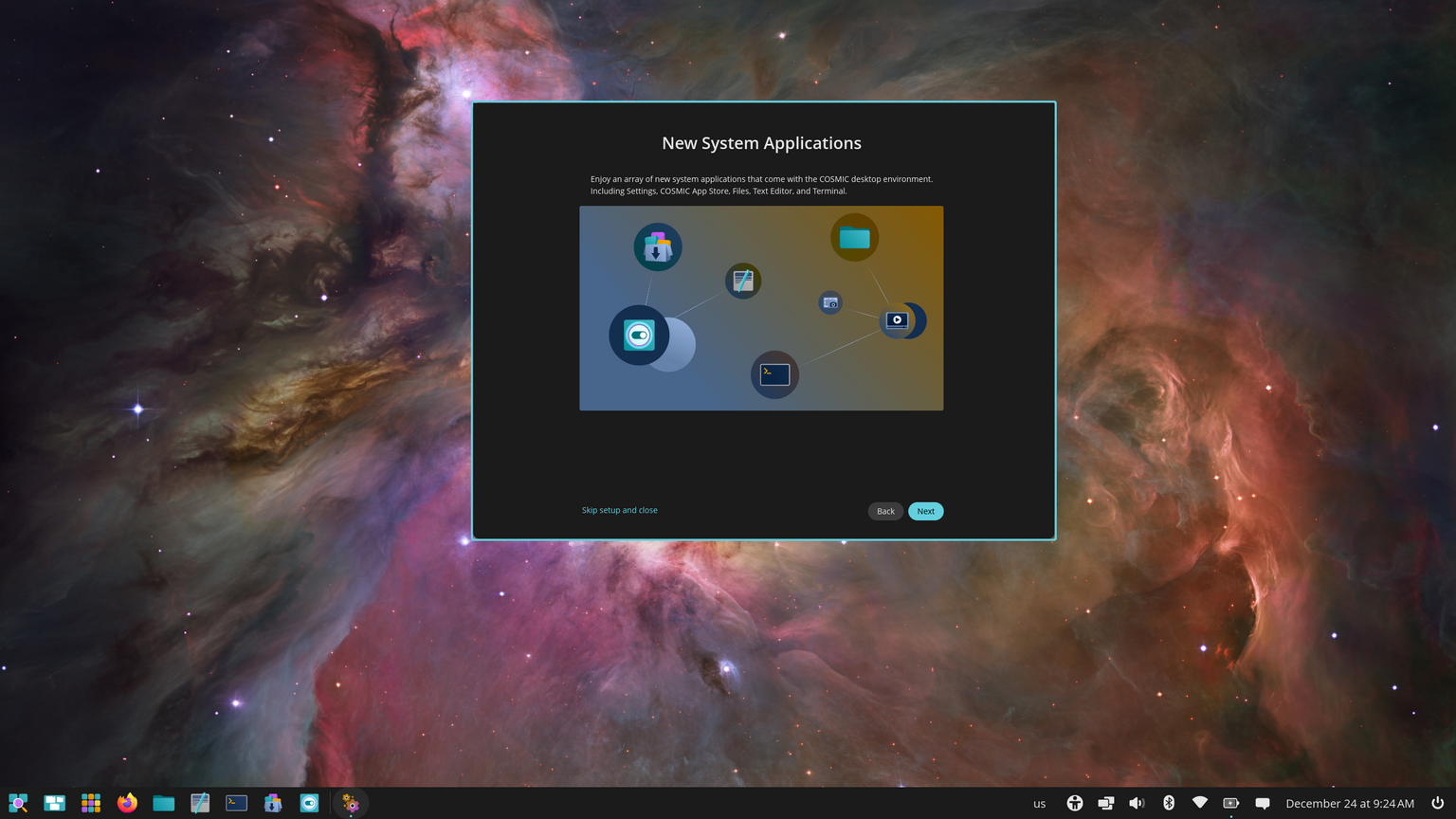Launch the COSMIC Terminal from the dock

(235, 803)
